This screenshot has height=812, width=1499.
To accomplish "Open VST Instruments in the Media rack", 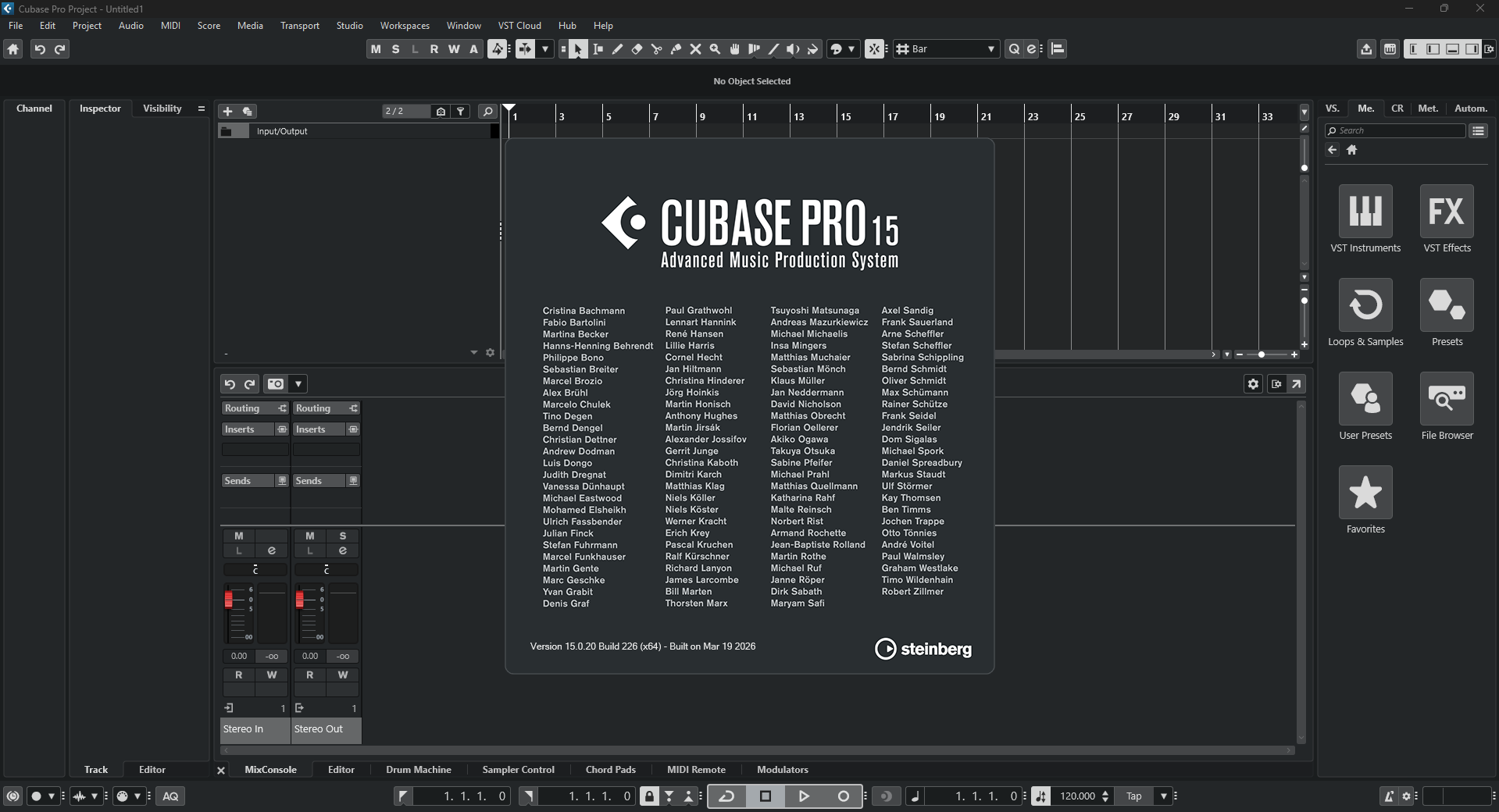I will (1365, 211).
